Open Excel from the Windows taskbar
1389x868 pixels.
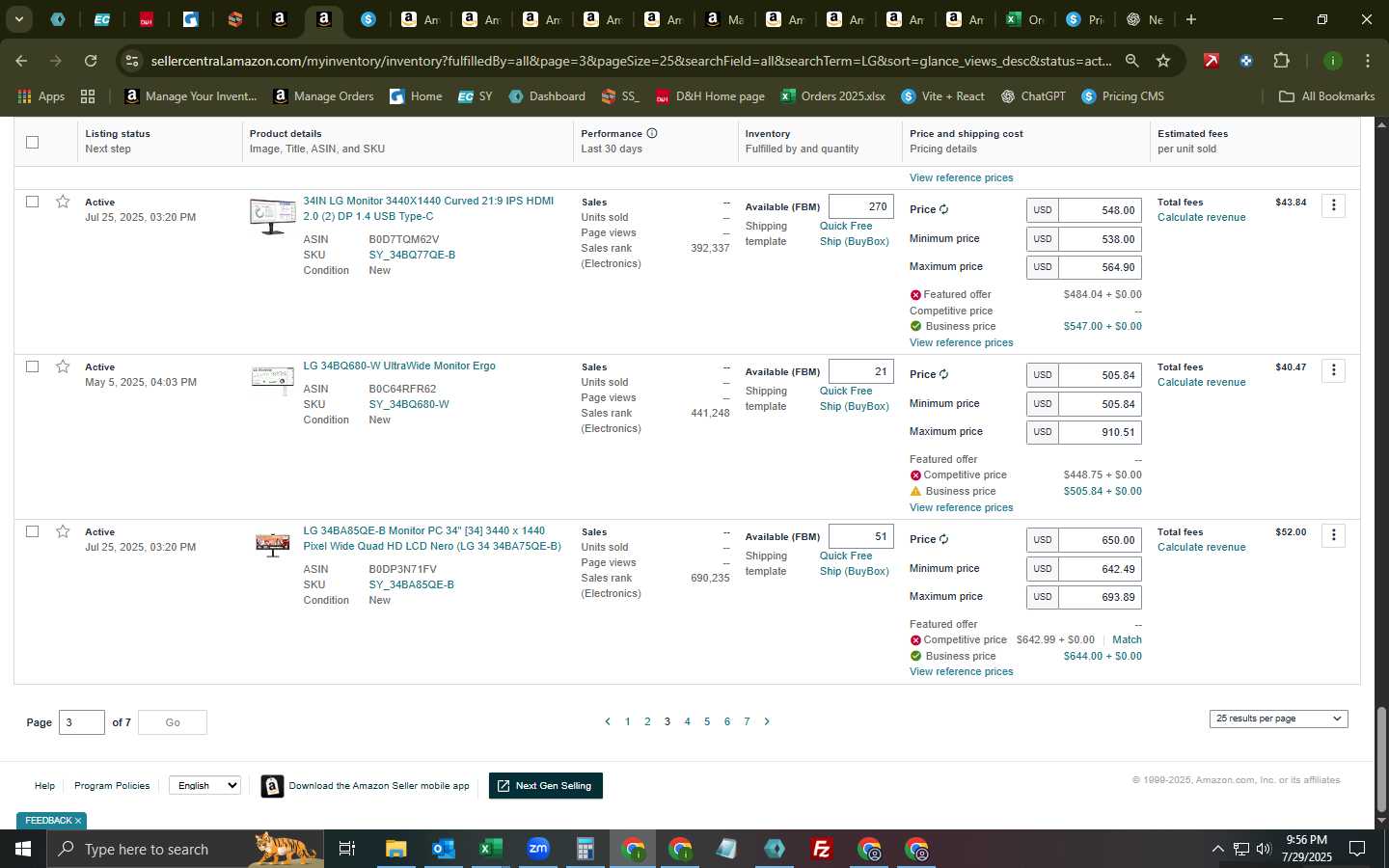tap(490, 849)
